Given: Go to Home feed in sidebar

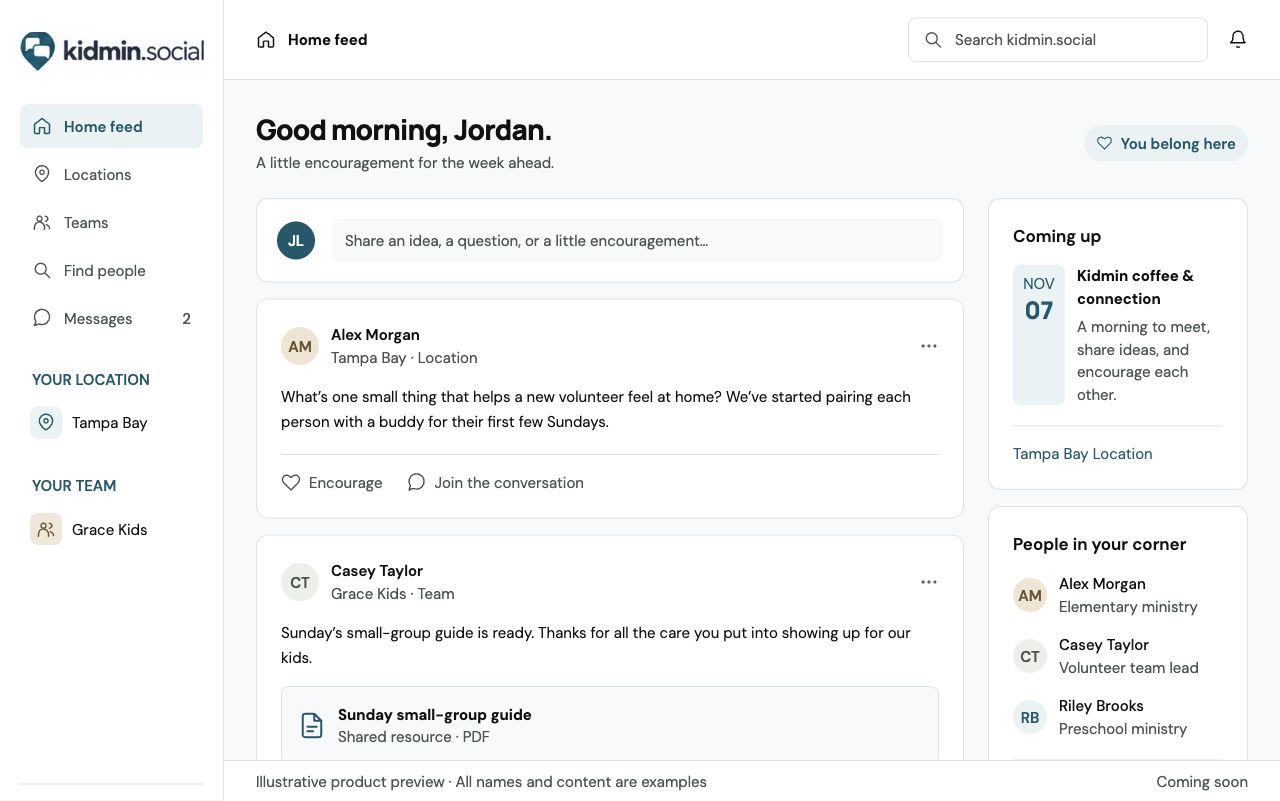Looking at the screenshot, I should pos(111,126).
